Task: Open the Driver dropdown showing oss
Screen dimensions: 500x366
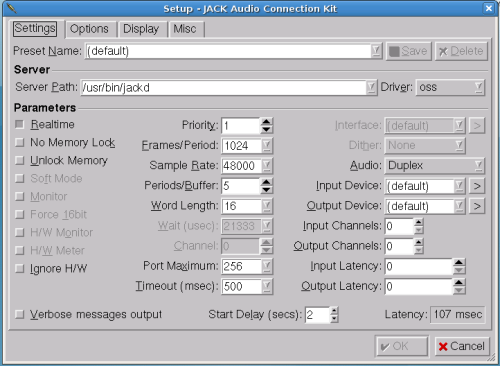Action: click(450, 87)
